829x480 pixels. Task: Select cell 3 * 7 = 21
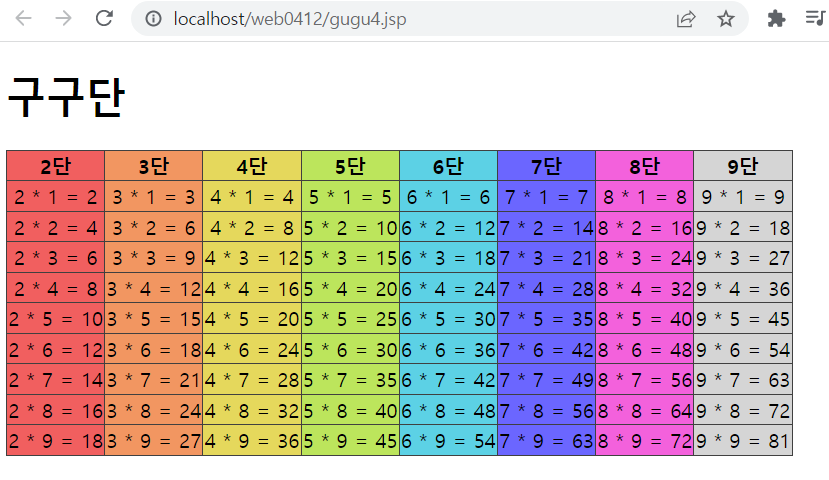click(x=154, y=380)
